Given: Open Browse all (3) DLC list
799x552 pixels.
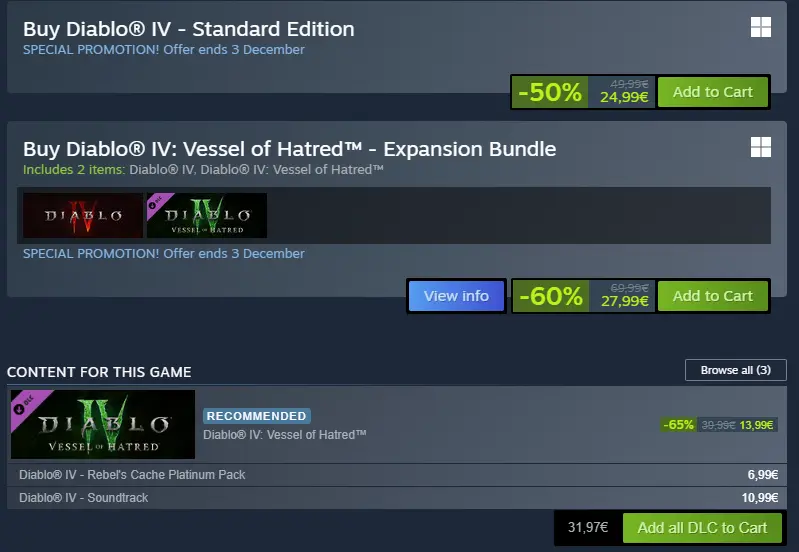Looking at the screenshot, I should tap(735, 370).
